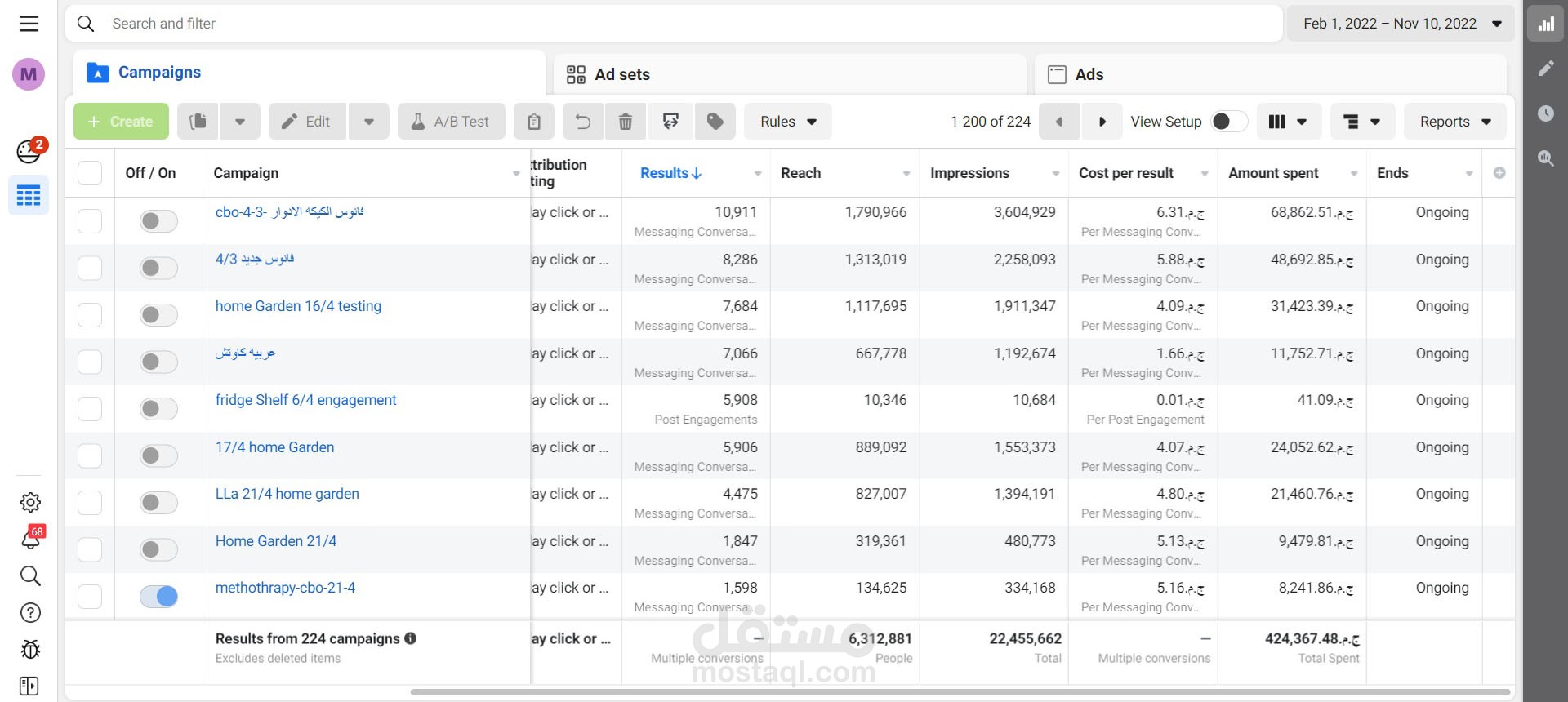Click the clipboard paste icon
This screenshot has width=1568, height=702.
tap(534, 122)
